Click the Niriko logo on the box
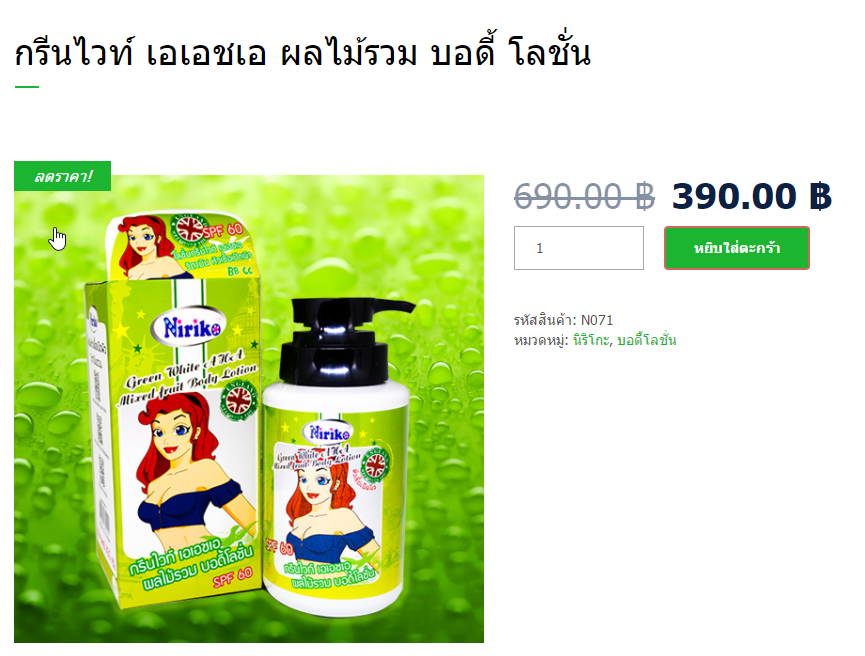Image resolution: width=865 pixels, height=656 pixels. [190, 327]
